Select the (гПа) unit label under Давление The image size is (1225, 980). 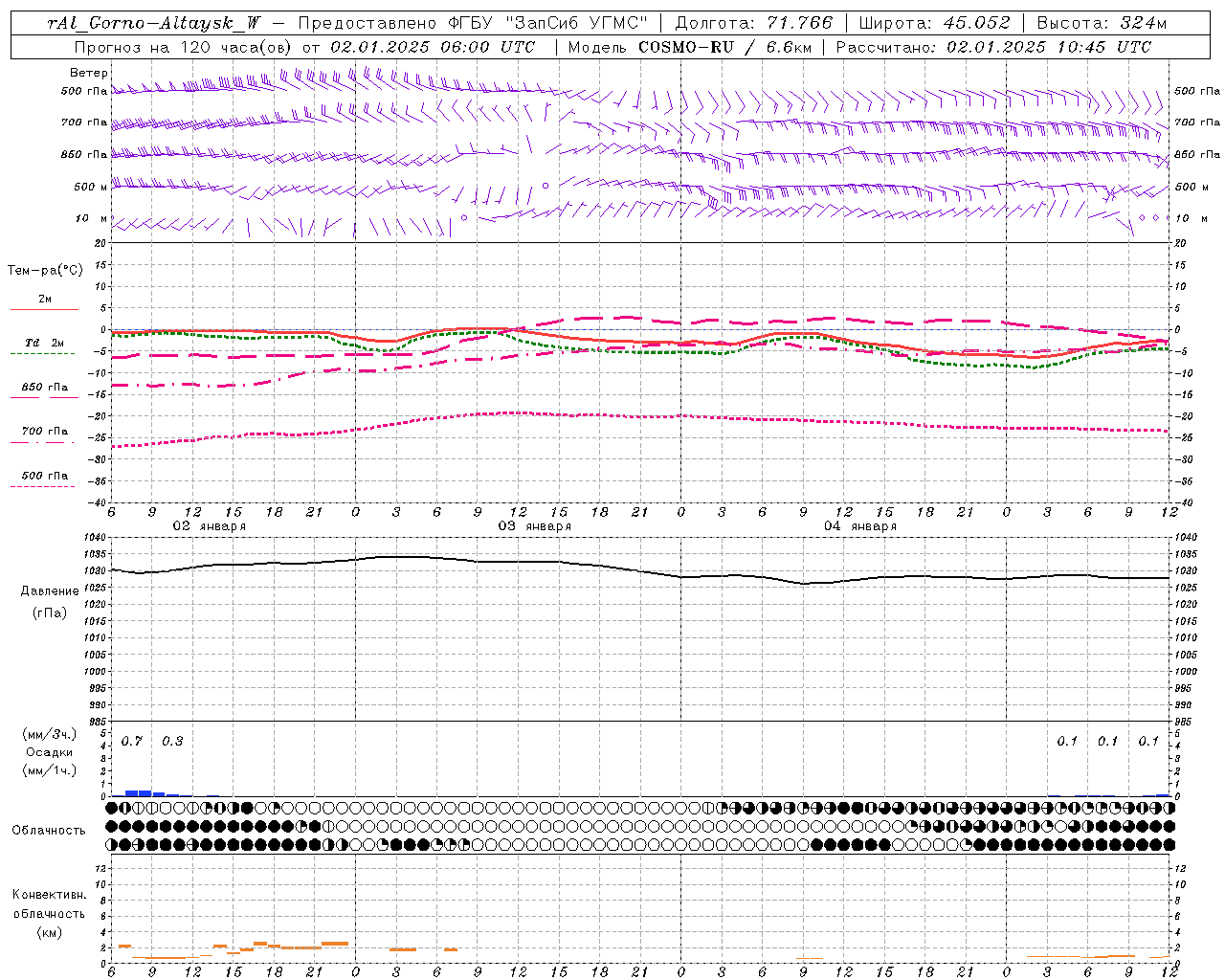click(50, 612)
